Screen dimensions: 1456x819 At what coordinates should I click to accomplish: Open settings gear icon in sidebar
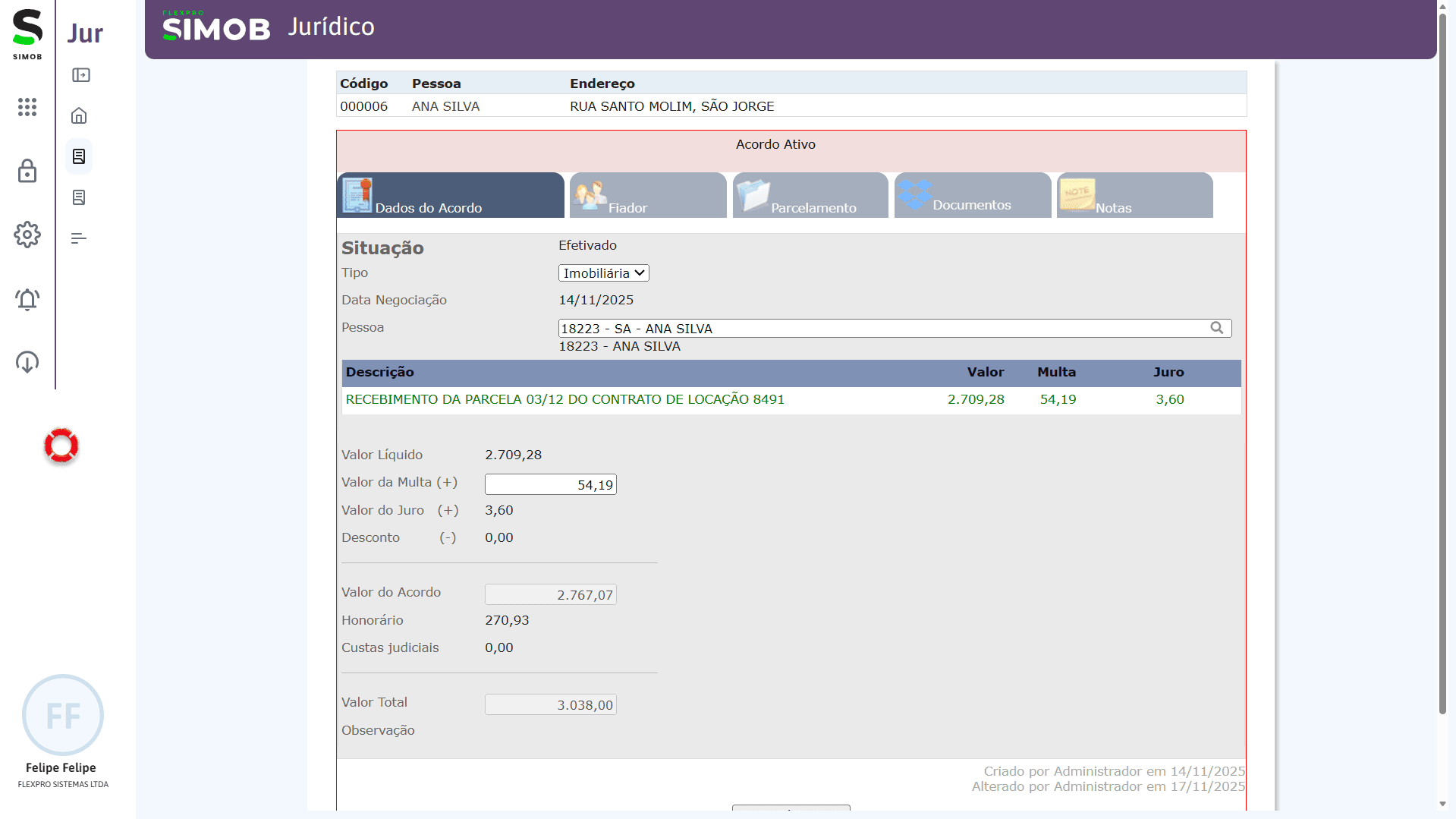click(x=27, y=235)
